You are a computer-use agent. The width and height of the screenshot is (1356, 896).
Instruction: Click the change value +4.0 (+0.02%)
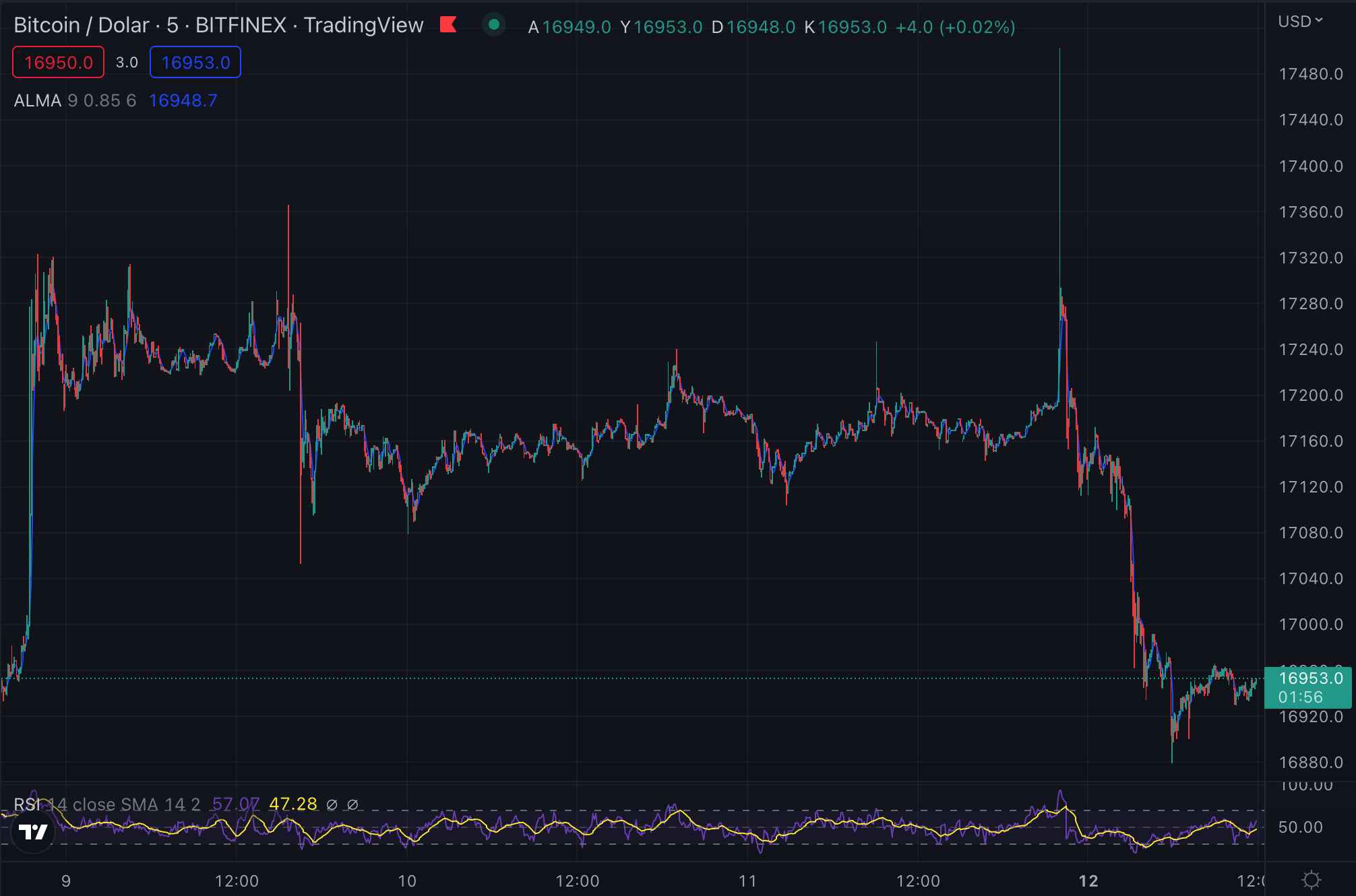pos(955,27)
